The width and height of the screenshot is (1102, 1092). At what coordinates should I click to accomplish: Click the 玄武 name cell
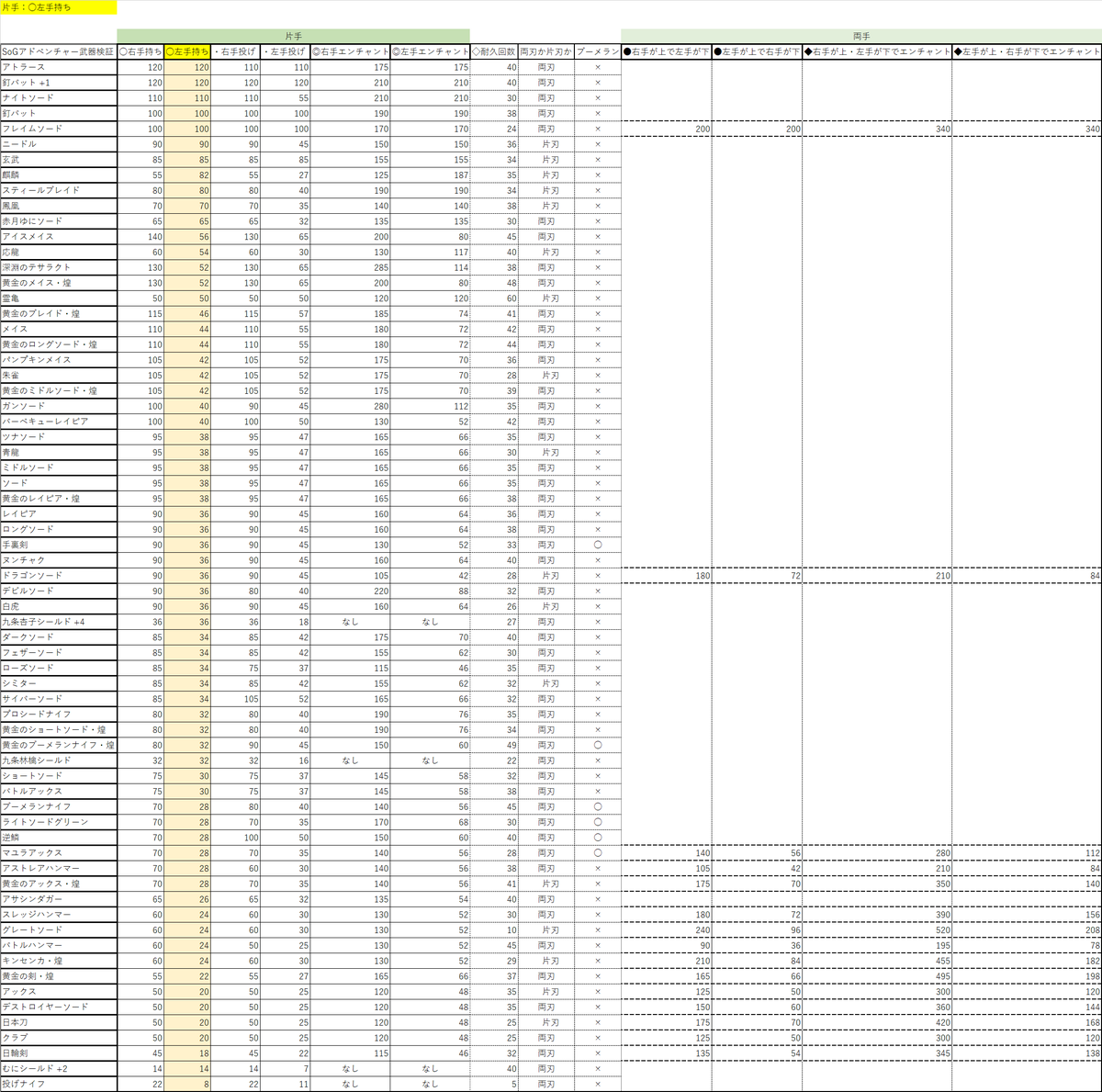tap(59, 160)
